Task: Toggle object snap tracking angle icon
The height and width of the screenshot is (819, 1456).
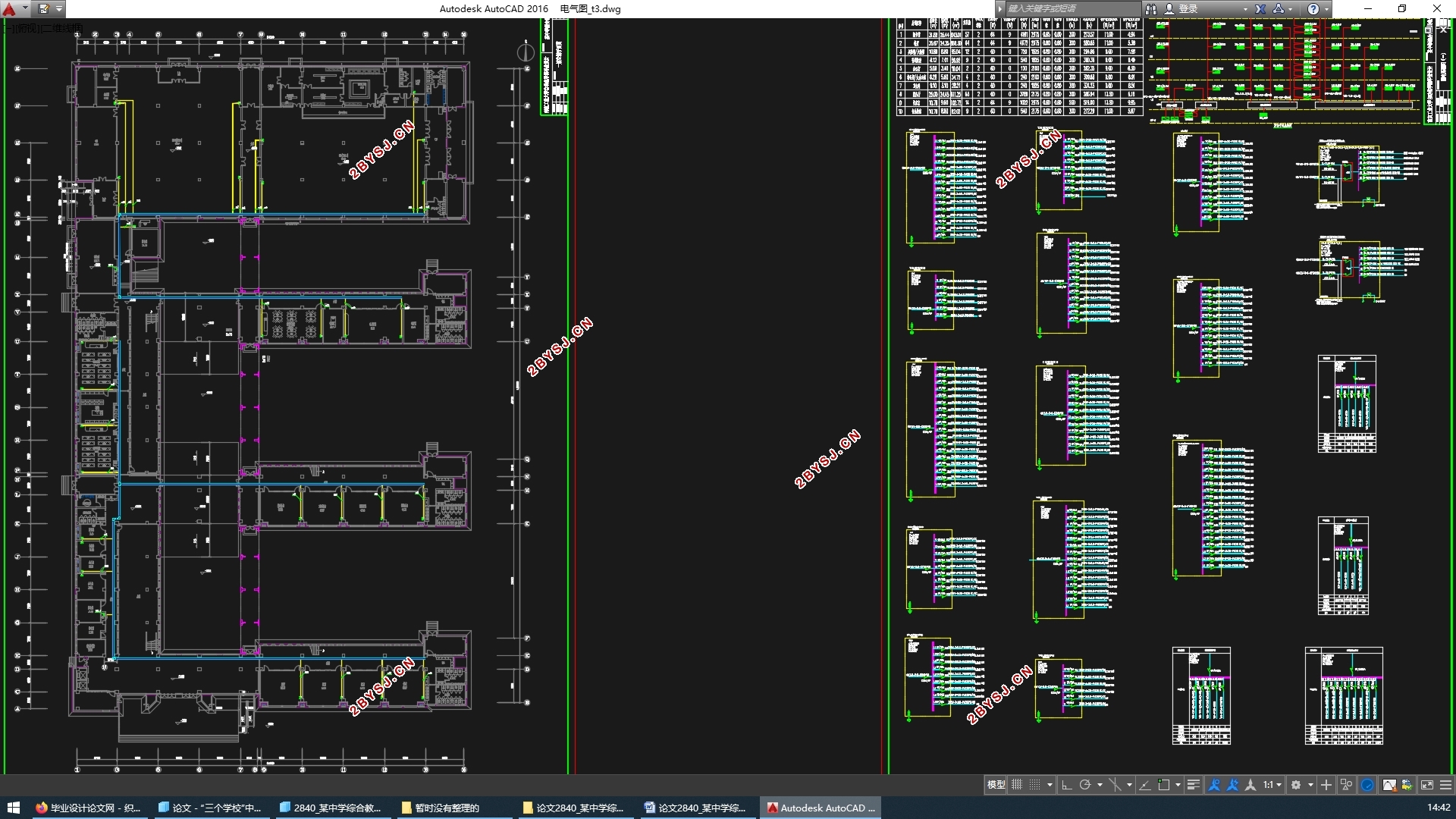Action: [1145, 785]
